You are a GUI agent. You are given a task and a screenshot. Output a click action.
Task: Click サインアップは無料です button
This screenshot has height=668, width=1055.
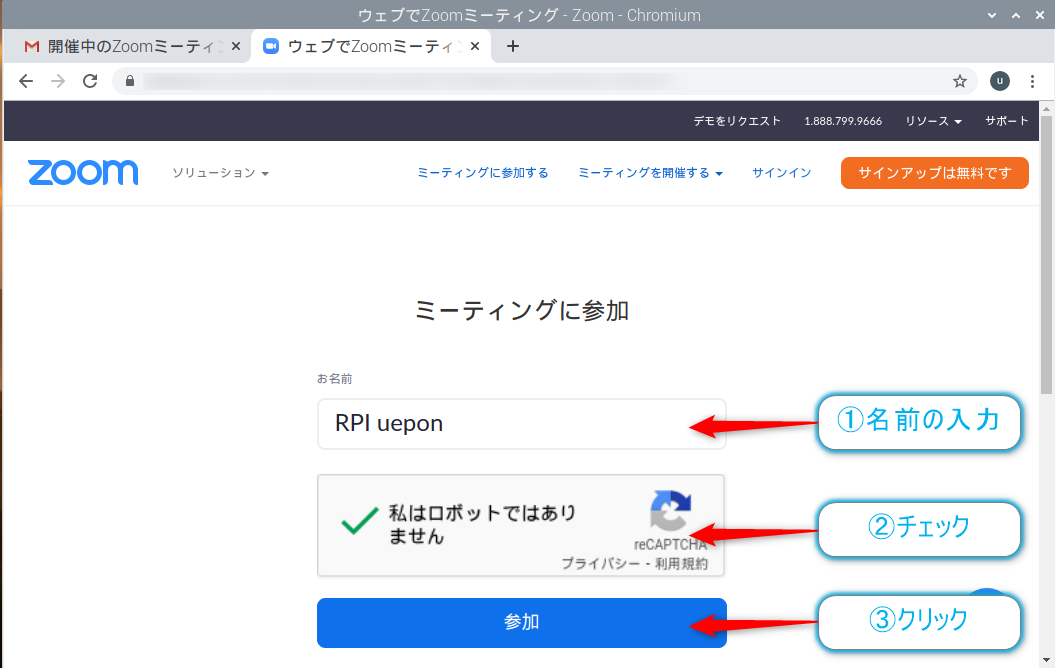click(x=935, y=173)
